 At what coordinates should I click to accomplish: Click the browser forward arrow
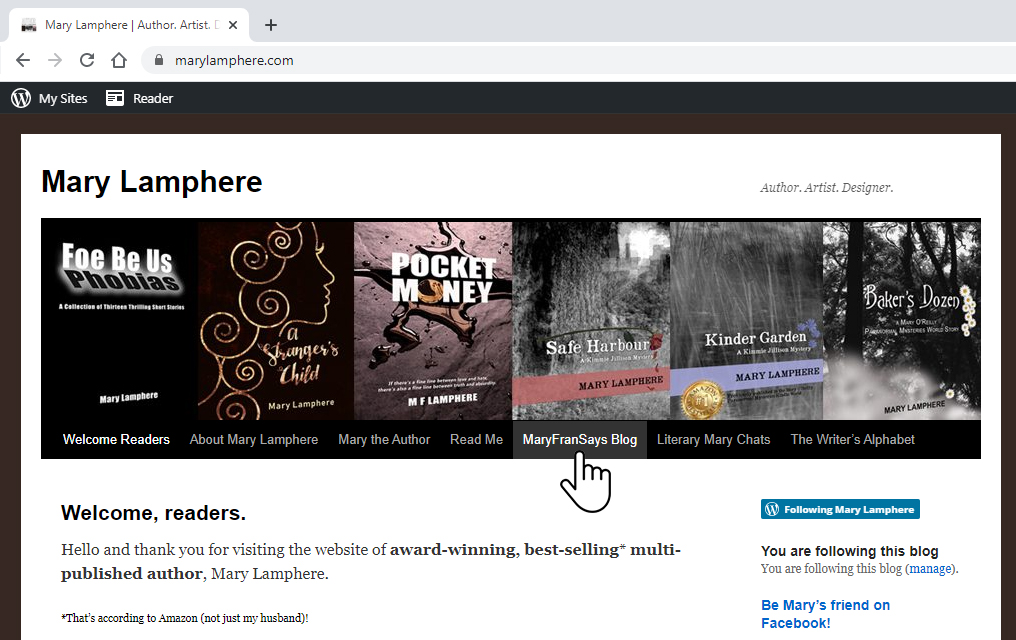coord(55,60)
